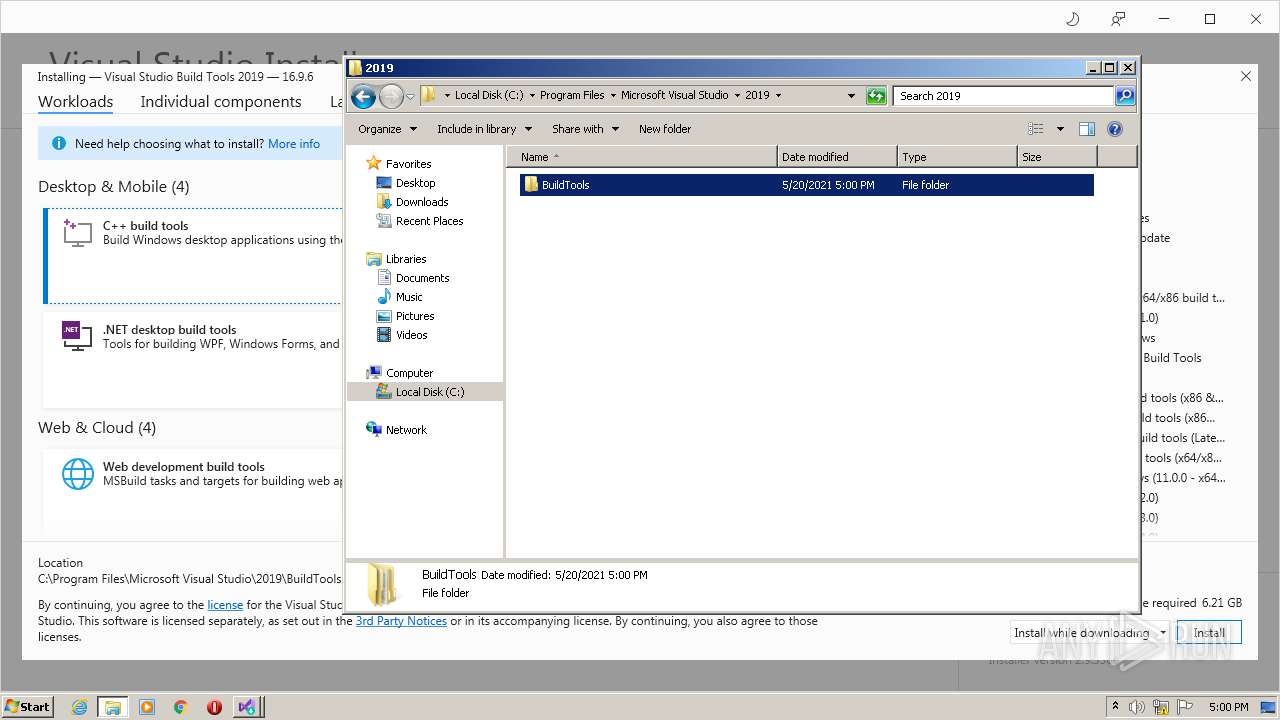Click the feedback icon in installer title bar

tap(1118, 19)
